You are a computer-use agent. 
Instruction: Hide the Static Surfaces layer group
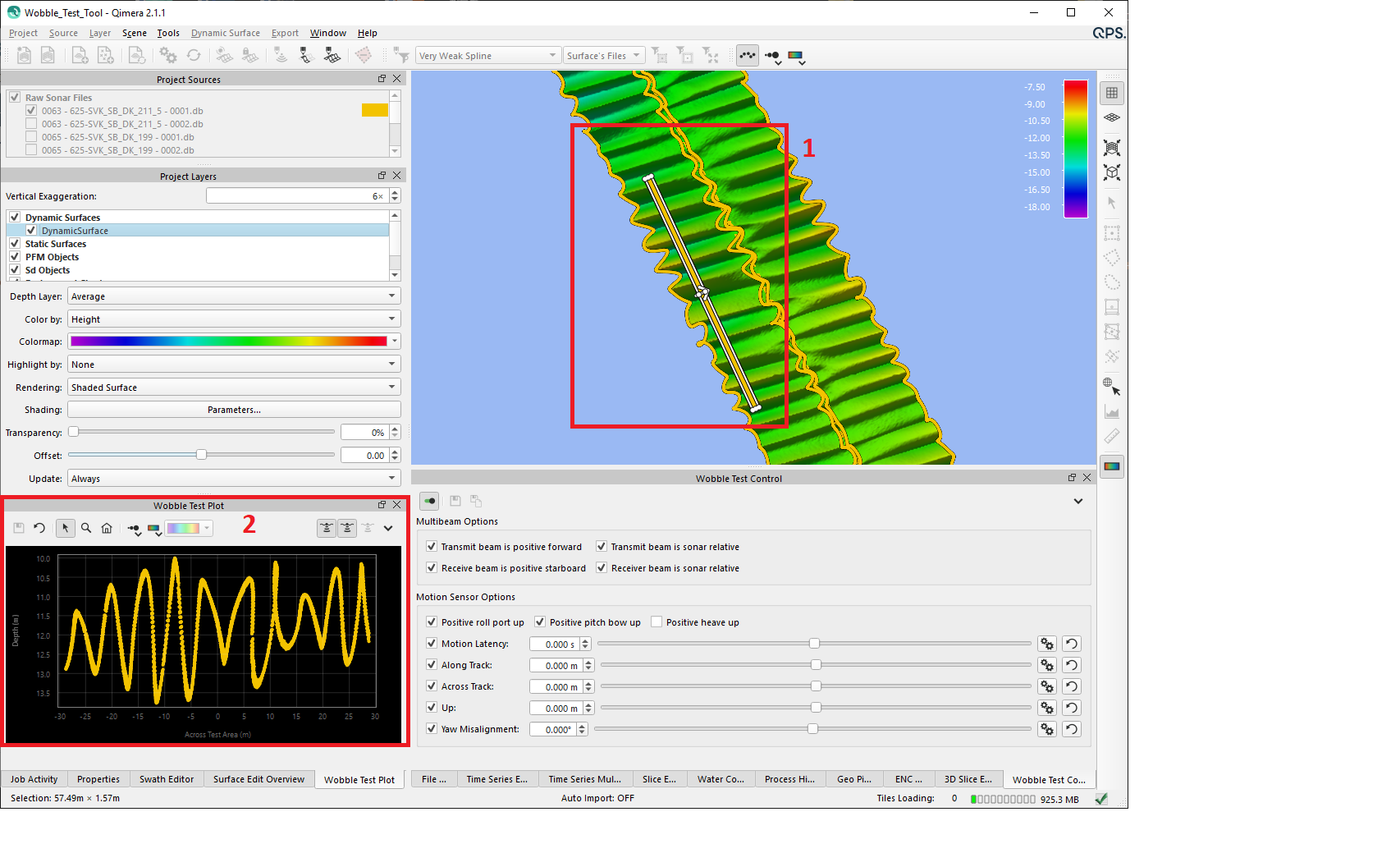15,244
